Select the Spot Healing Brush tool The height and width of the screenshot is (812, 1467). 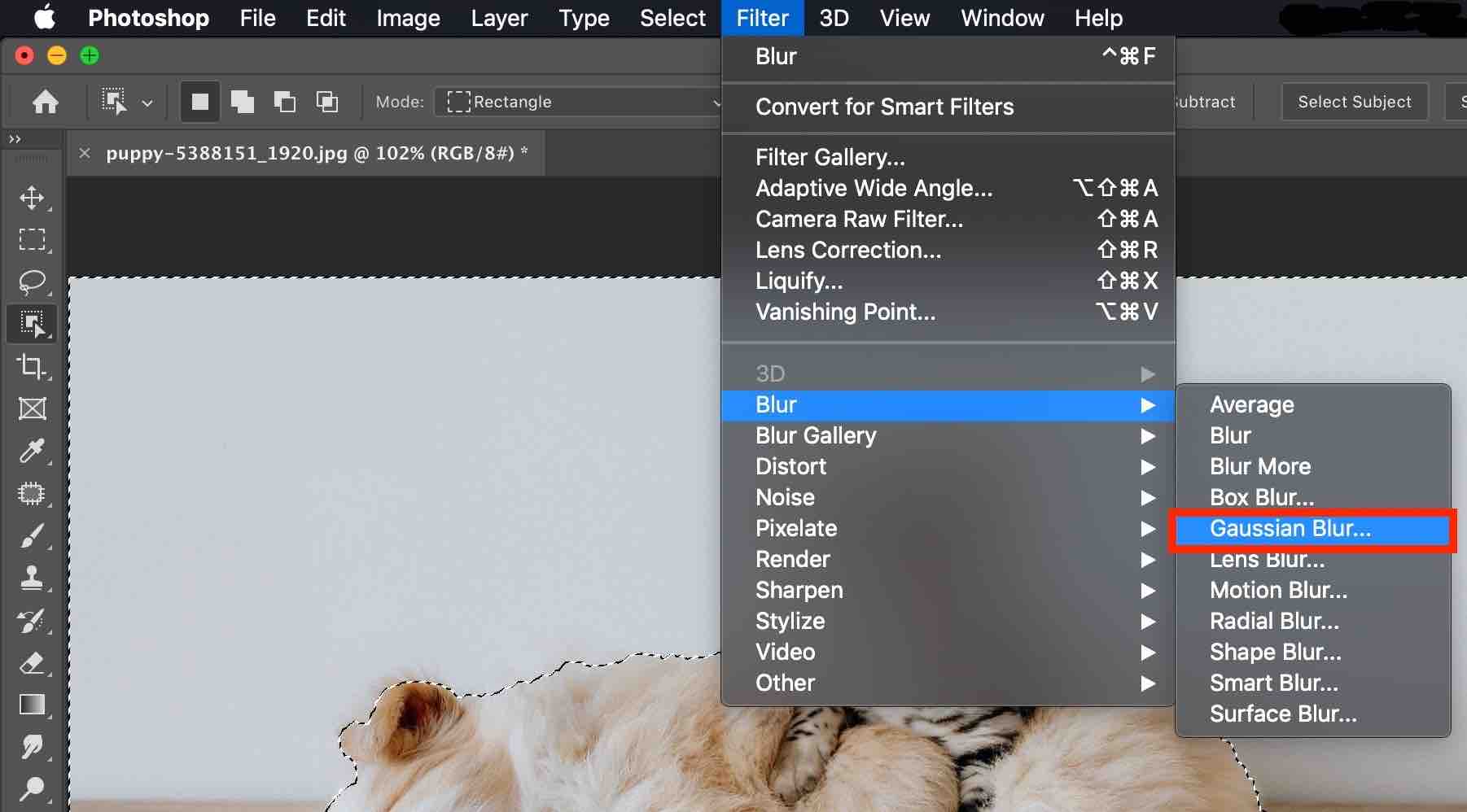(x=32, y=493)
